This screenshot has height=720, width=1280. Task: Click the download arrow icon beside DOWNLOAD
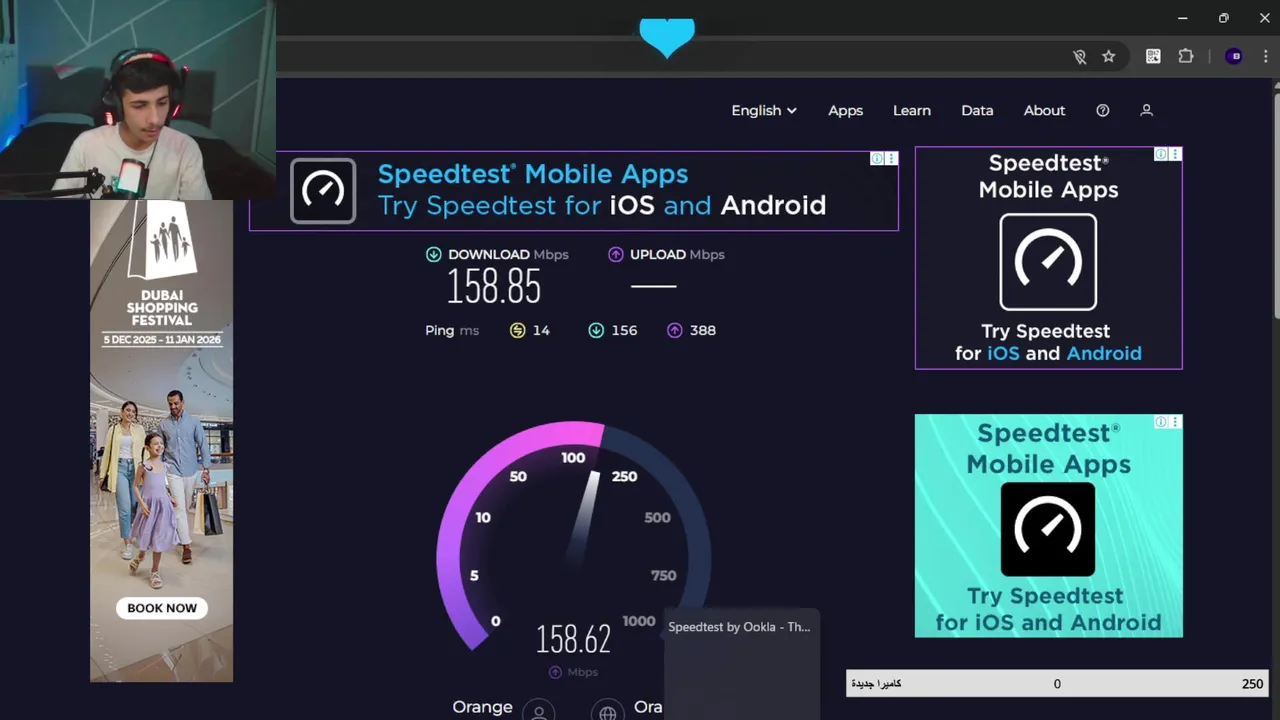point(434,255)
